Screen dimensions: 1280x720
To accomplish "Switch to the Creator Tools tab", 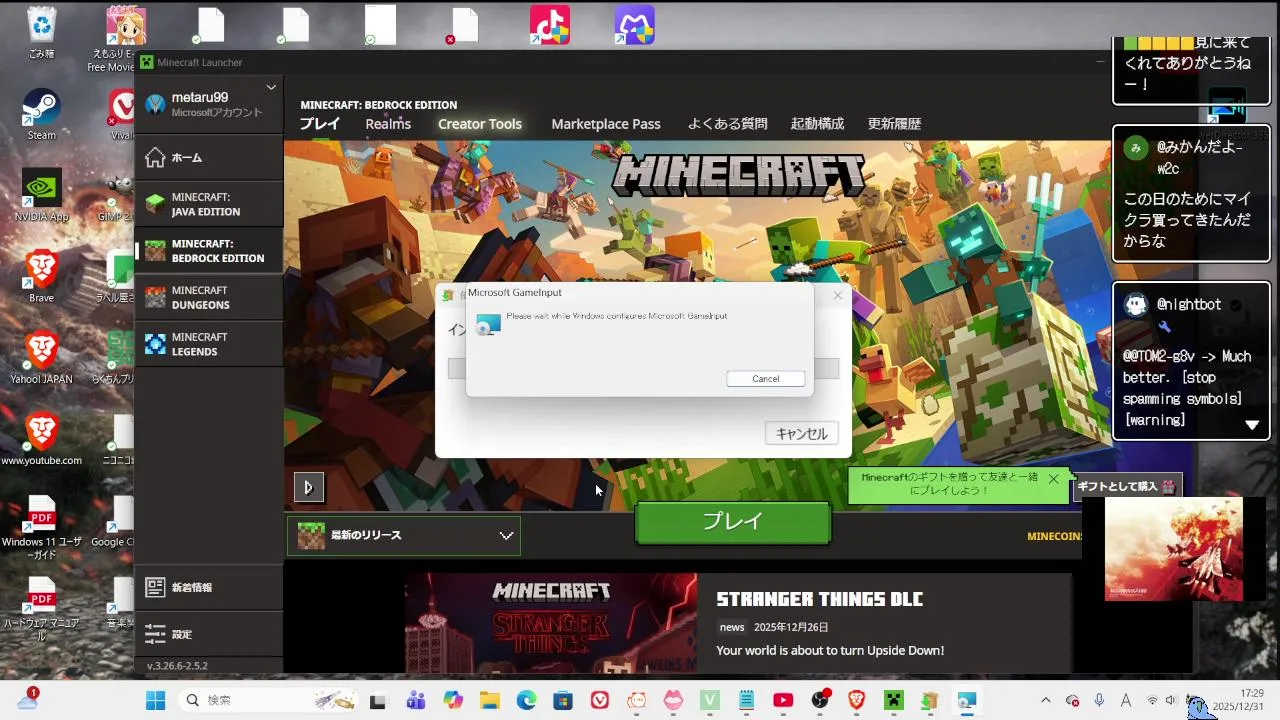I will tap(480, 124).
